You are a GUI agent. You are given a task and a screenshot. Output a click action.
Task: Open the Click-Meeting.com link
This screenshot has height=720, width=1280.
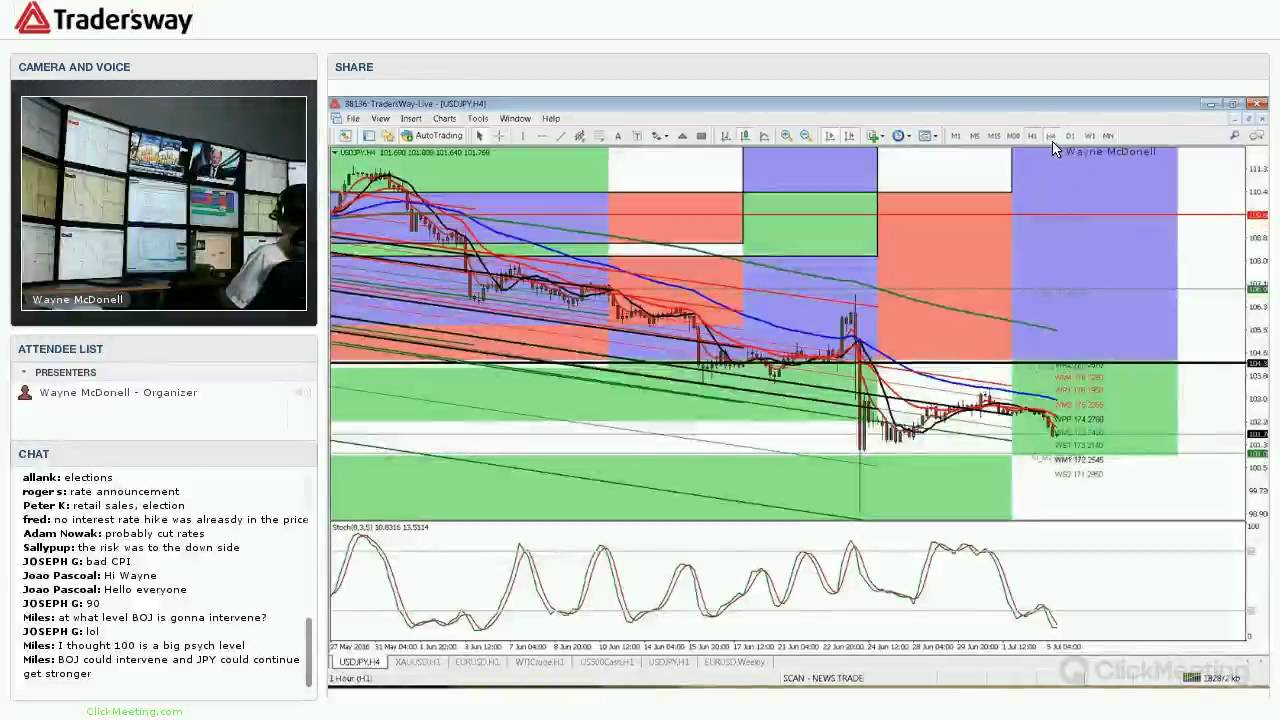pyautogui.click(x=134, y=712)
